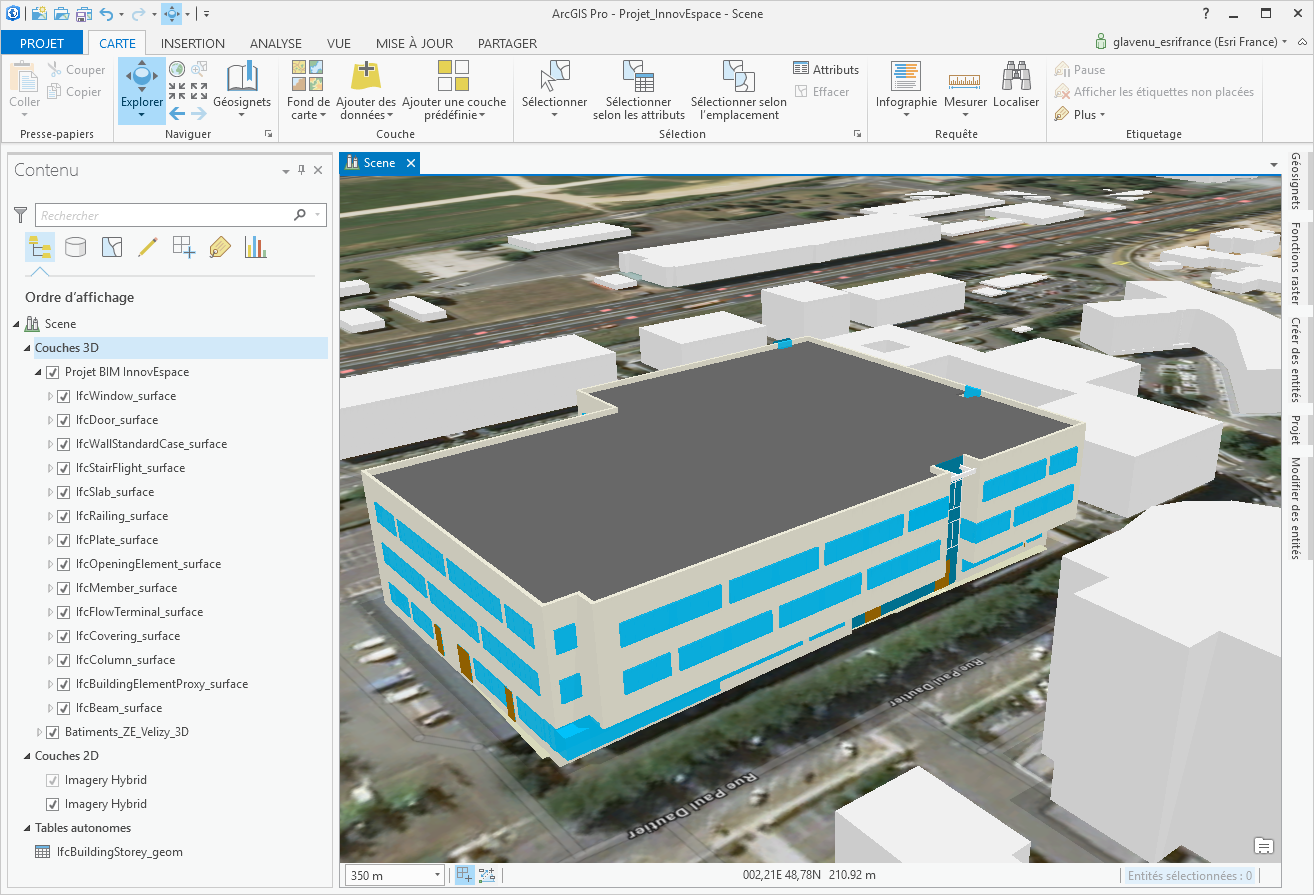Select the IfcFlowTerminal_surface layer name
This screenshot has width=1314, height=895.
[x=139, y=612]
